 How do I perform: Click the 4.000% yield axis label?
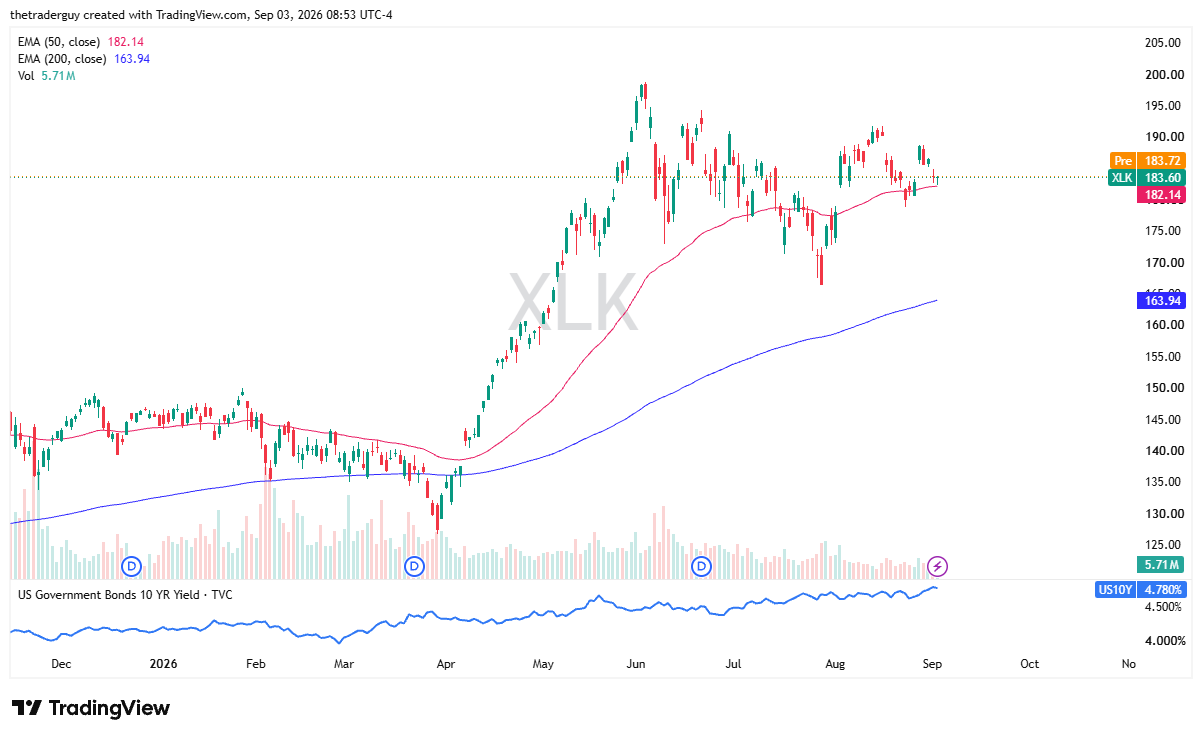pyautogui.click(x=1163, y=641)
